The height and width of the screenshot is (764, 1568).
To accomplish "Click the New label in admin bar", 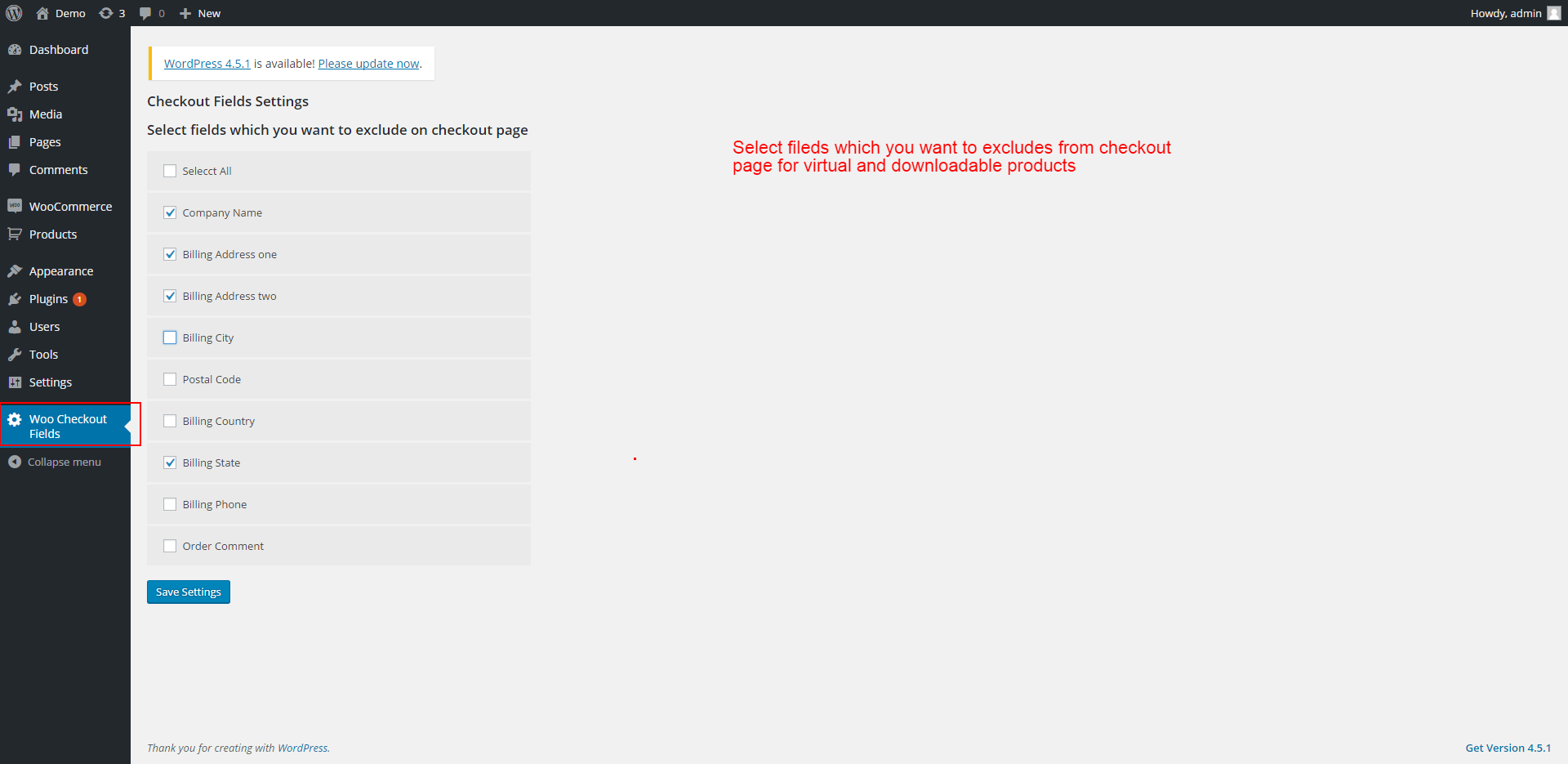I will (x=209, y=13).
